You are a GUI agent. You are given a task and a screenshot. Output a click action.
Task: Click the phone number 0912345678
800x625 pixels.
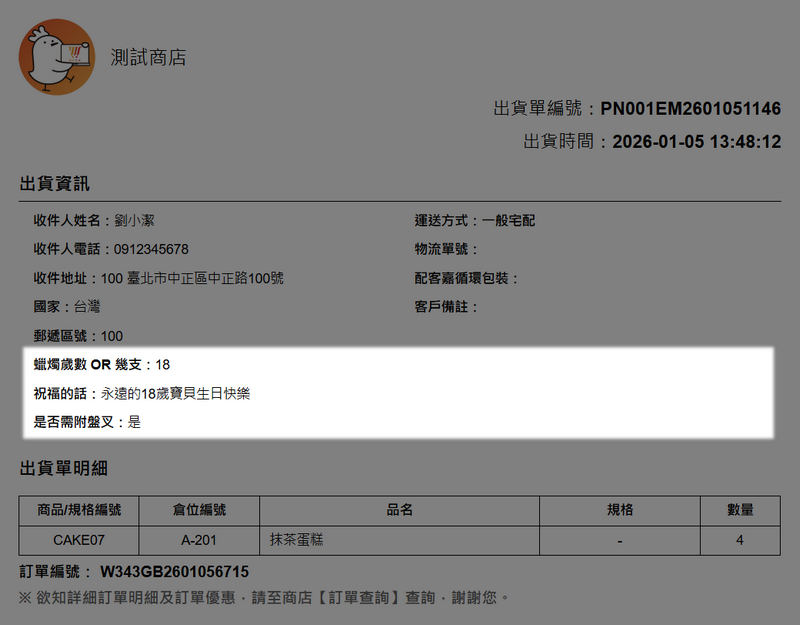click(151, 249)
